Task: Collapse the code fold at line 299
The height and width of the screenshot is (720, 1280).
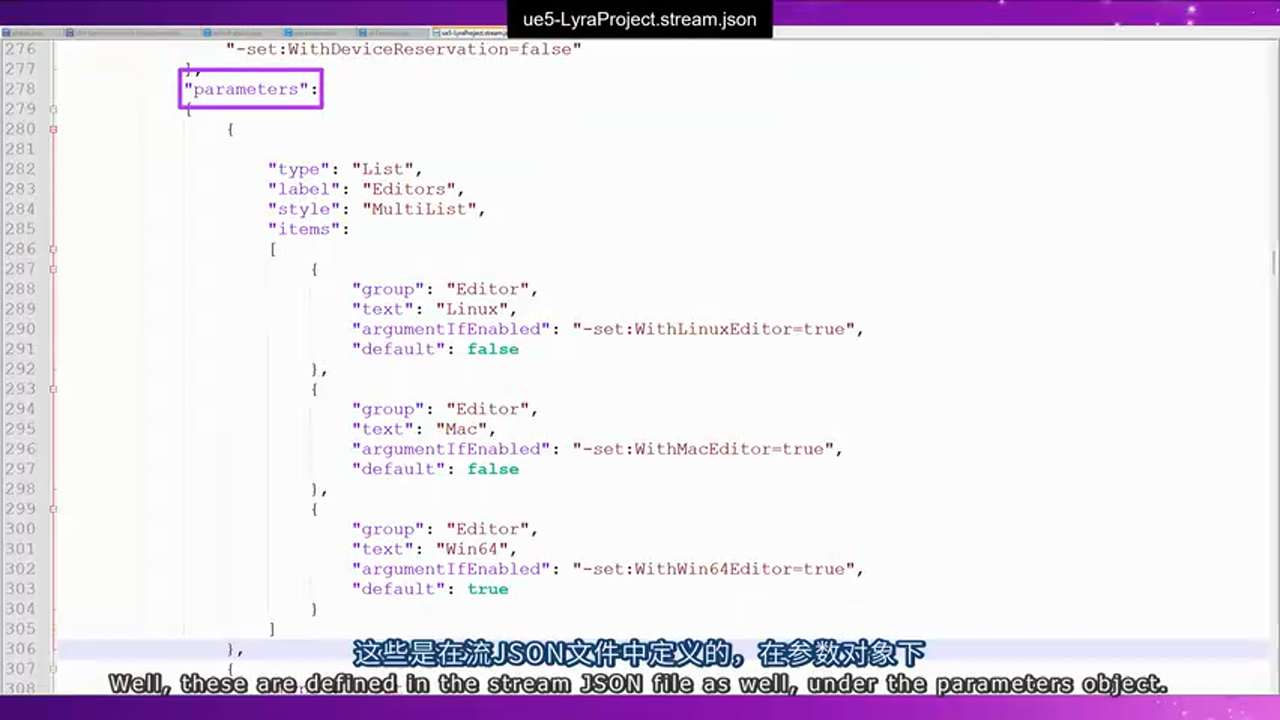Action: pyautogui.click(x=52, y=508)
